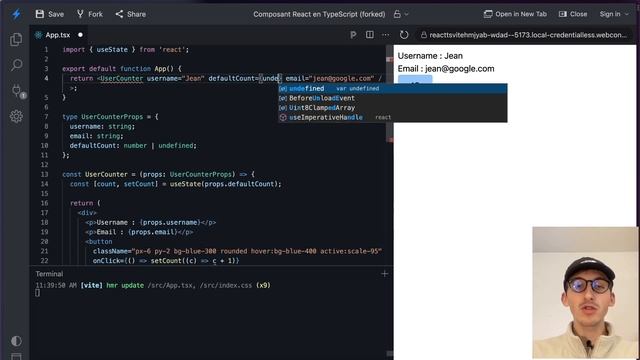This screenshot has width=640, height=360.
Task: Click 'Username : Jean' text in preview
Action: [430, 56]
